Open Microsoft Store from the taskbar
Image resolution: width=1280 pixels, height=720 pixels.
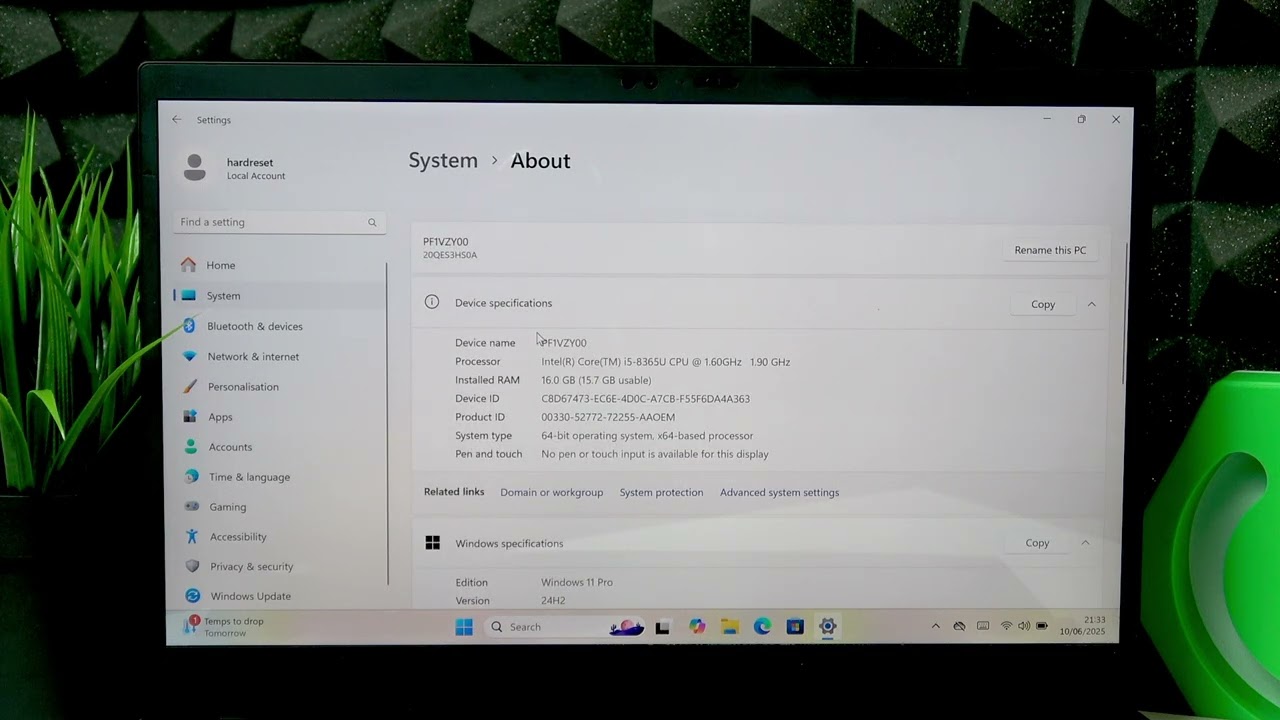pos(795,627)
